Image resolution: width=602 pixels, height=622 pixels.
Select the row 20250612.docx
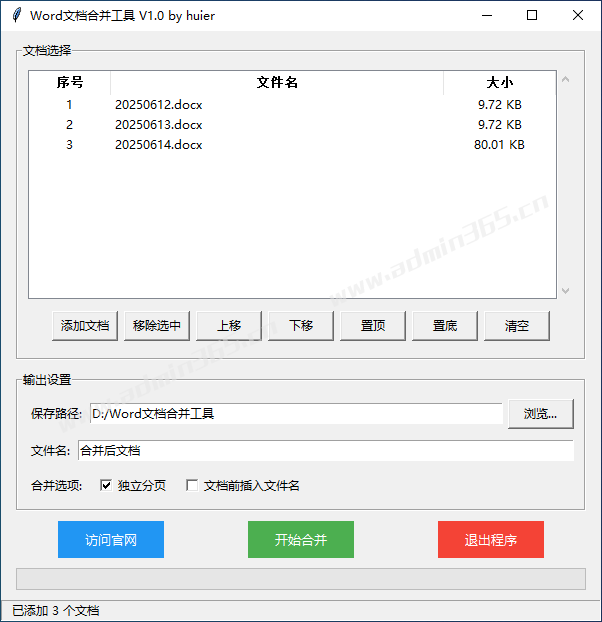click(x=293, y=105)
